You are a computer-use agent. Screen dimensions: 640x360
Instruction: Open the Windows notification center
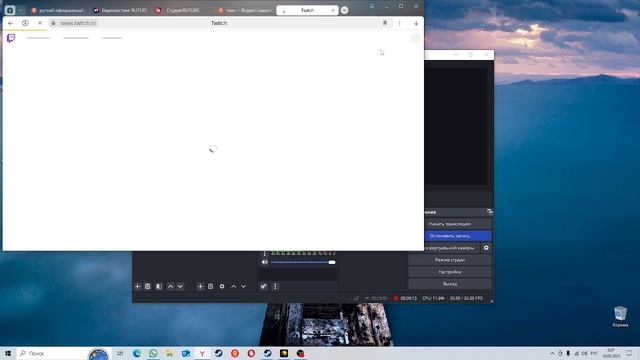tap(629, 353)
